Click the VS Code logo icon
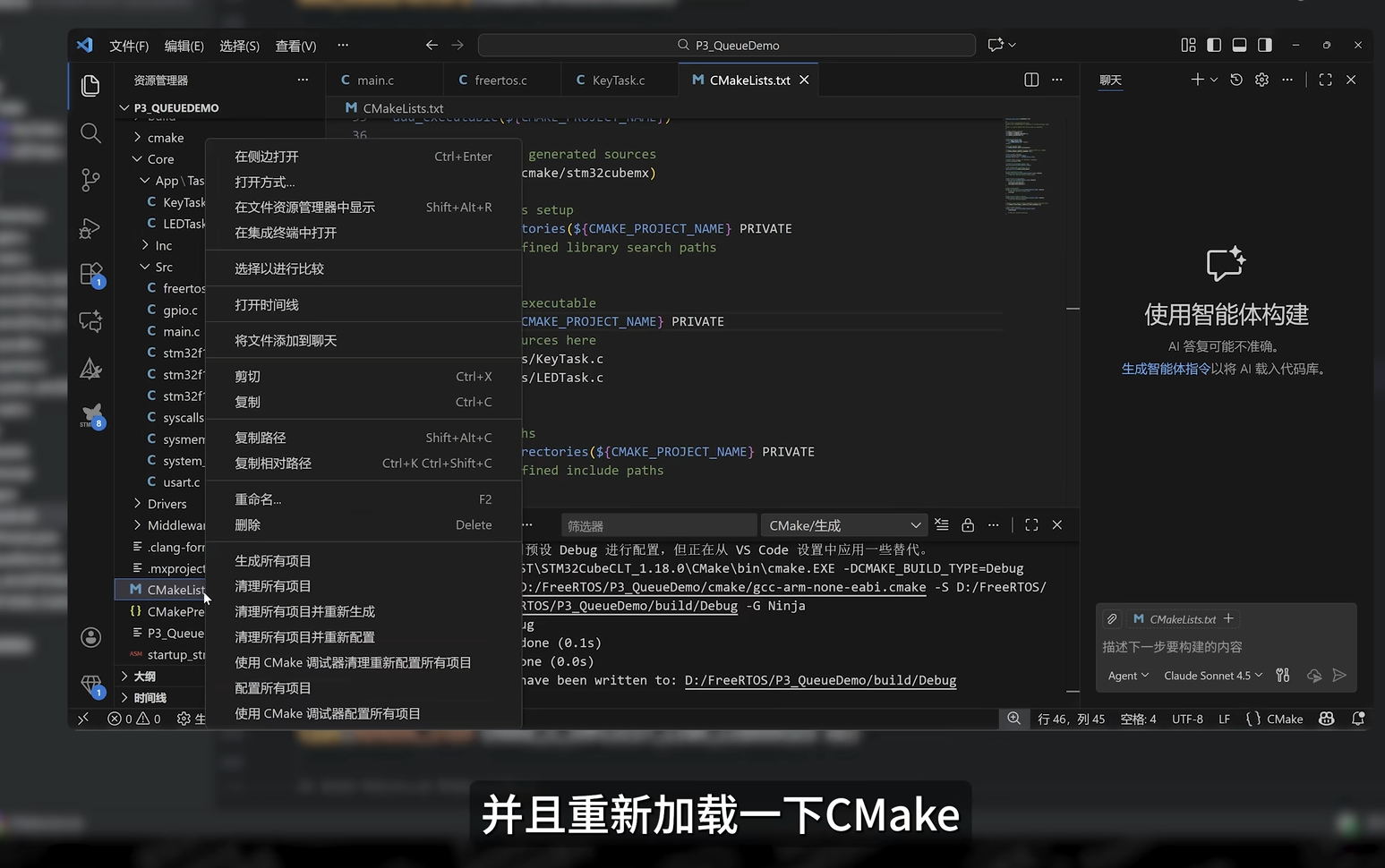Screen dimensions: 1385x868 (84, 45)
